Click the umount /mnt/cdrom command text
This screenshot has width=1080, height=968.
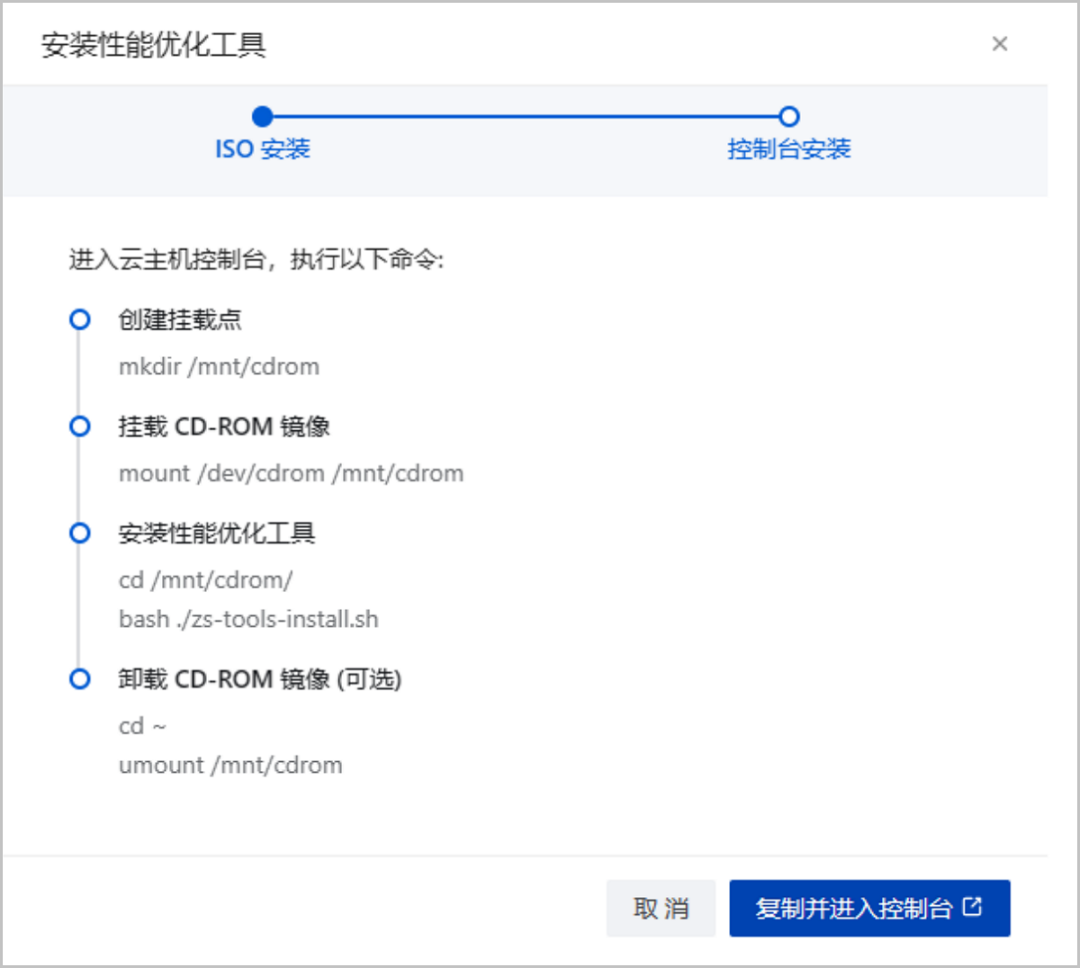pos(230,766)
